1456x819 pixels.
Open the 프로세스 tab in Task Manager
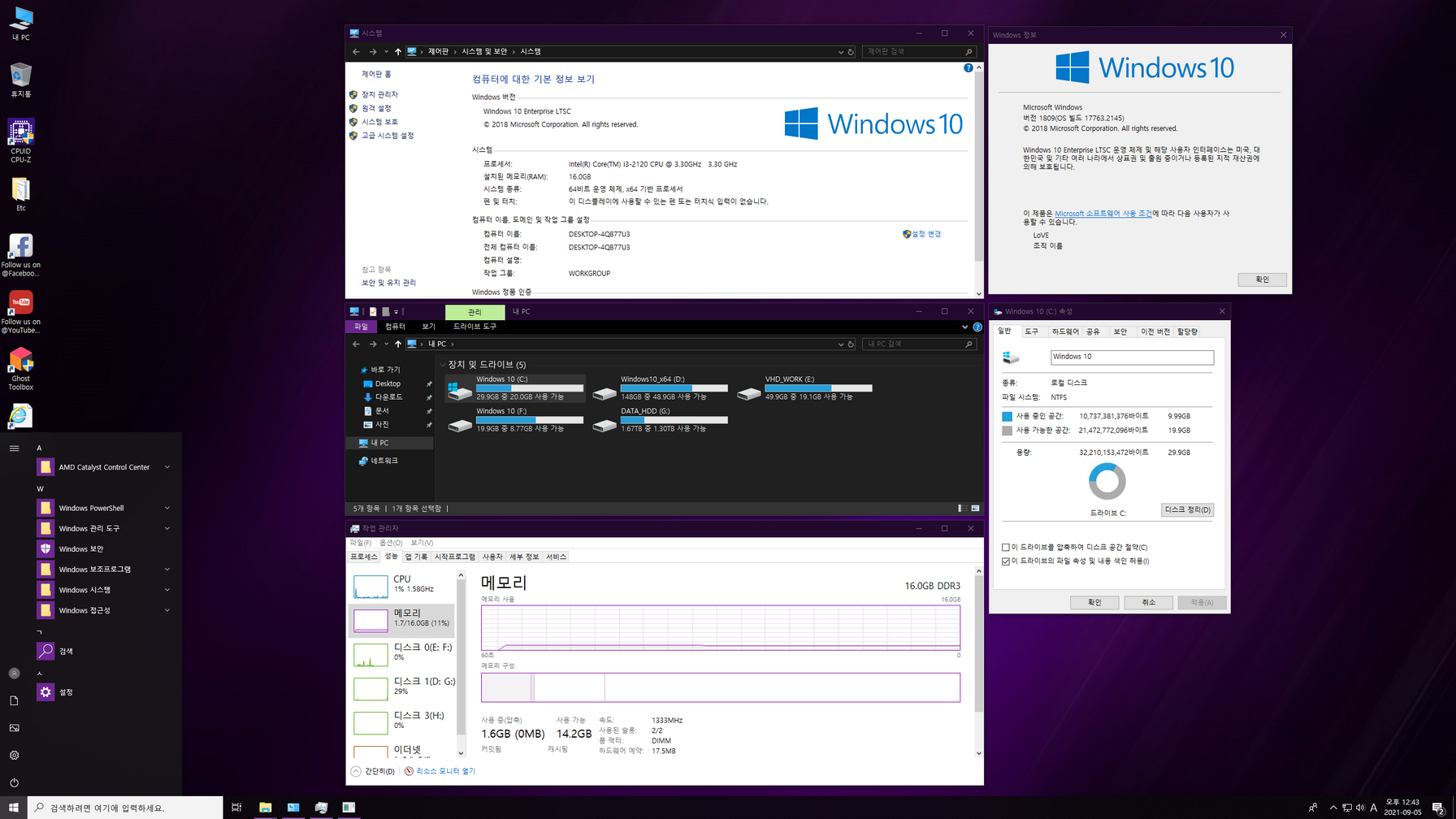pos(364,557)
